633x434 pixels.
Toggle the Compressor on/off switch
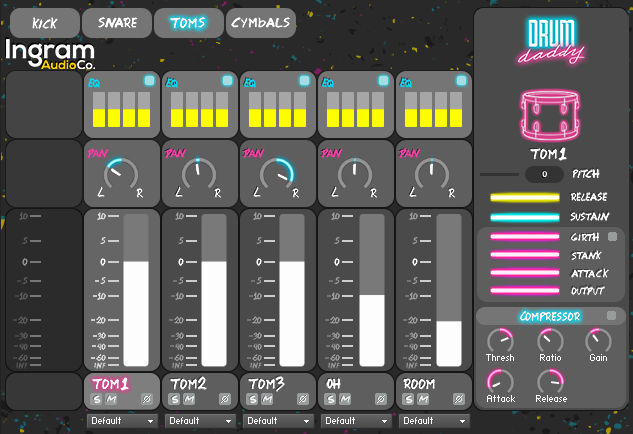tap(612, 317)
